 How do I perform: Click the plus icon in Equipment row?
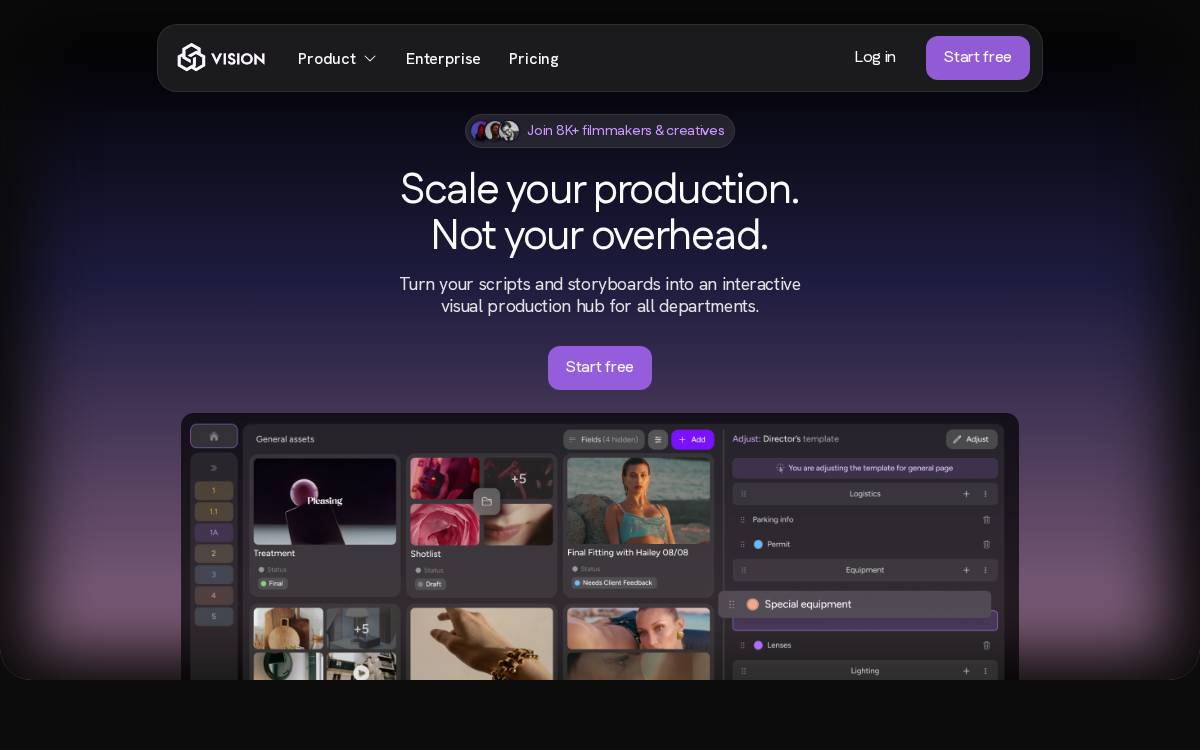pyautogui.click(x=966, y=570)
